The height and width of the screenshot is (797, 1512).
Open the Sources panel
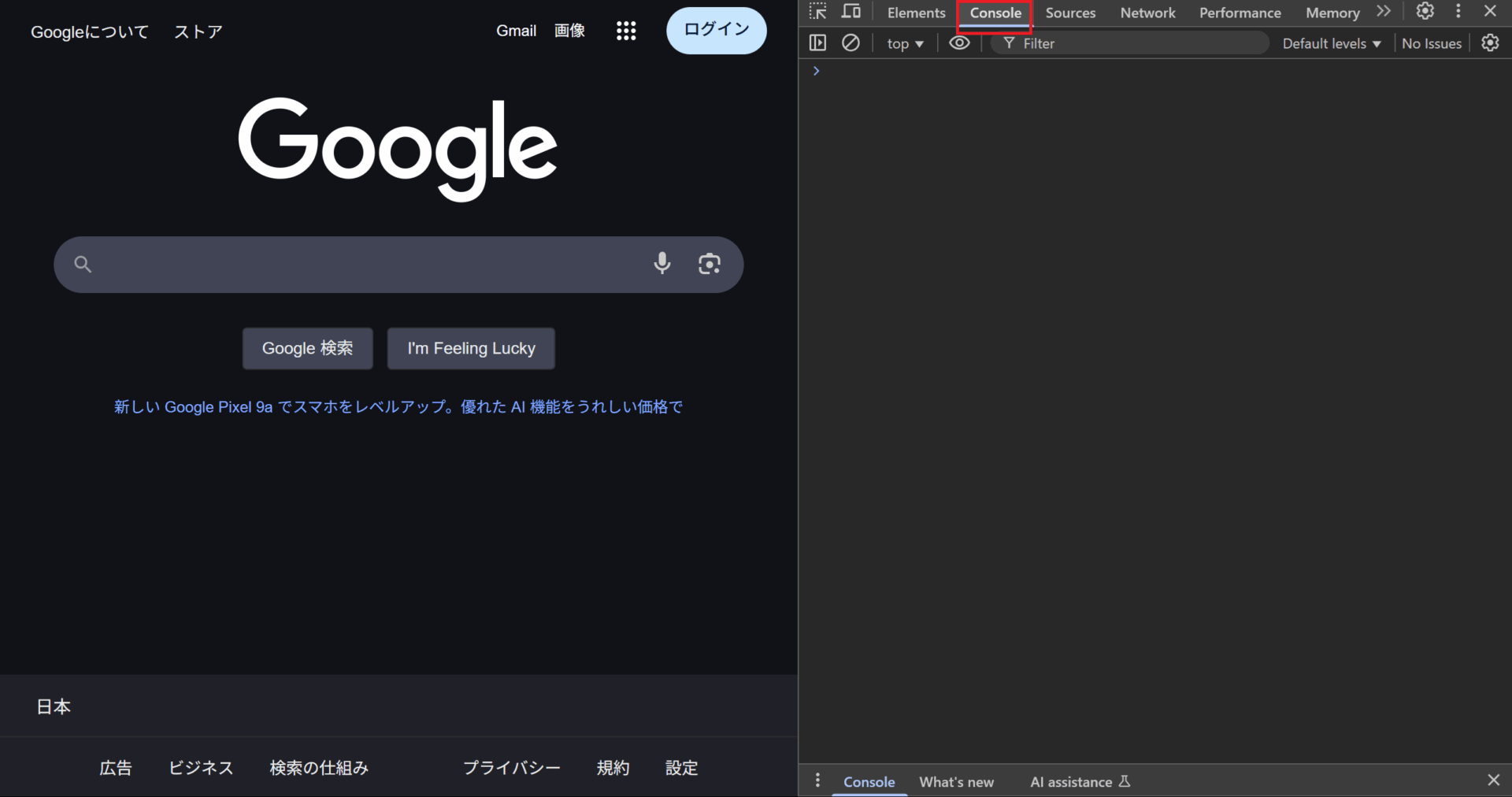pyautogui.click(x=1069, y=13)
